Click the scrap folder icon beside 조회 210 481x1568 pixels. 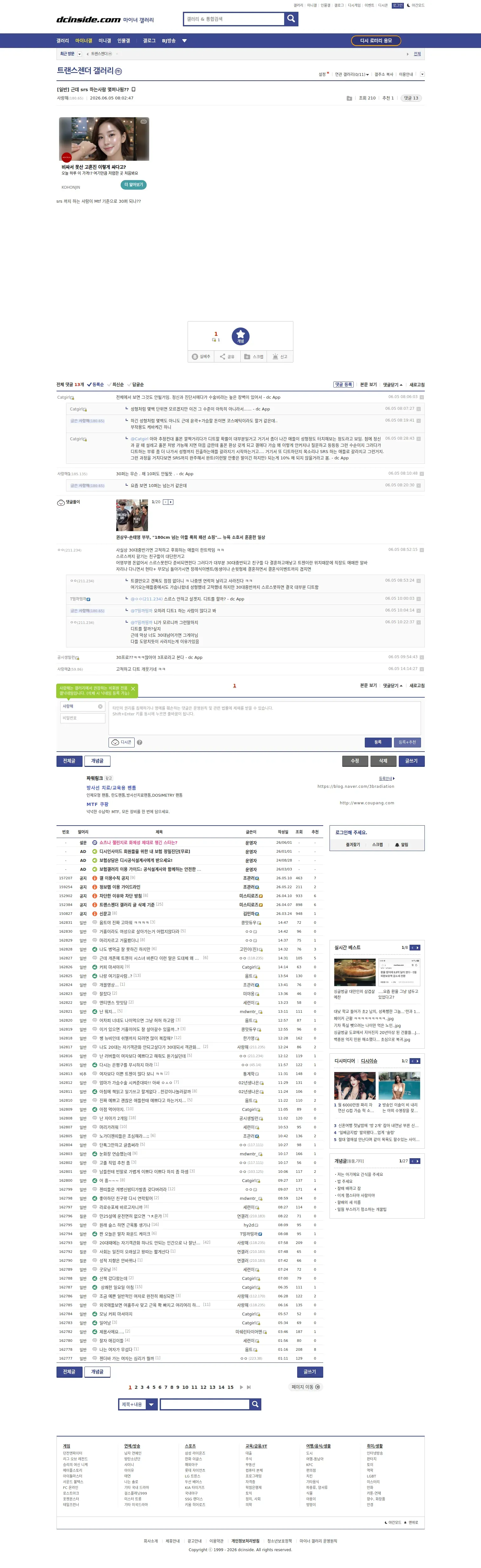(x=349, y=98)
